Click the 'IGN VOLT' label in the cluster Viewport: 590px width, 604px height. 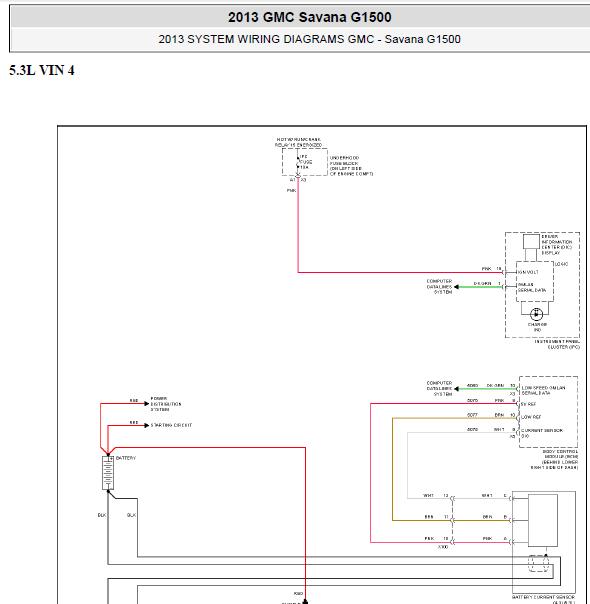point(528,272)
